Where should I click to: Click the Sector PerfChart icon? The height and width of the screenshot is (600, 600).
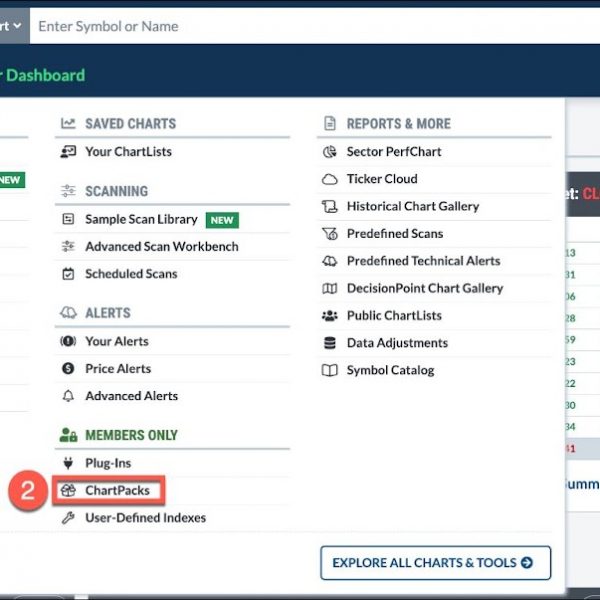[329, 152]
